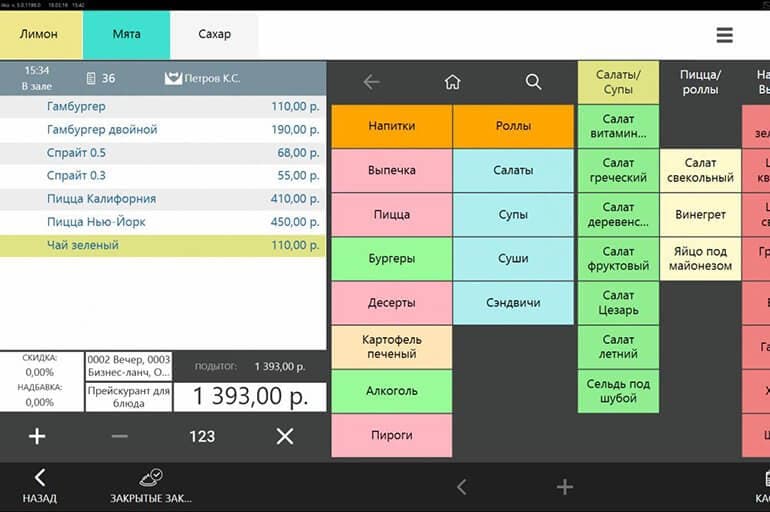Viewport: 770px width, 512px height.
Task: Open the Напитки category
Action: coord(392,126)
